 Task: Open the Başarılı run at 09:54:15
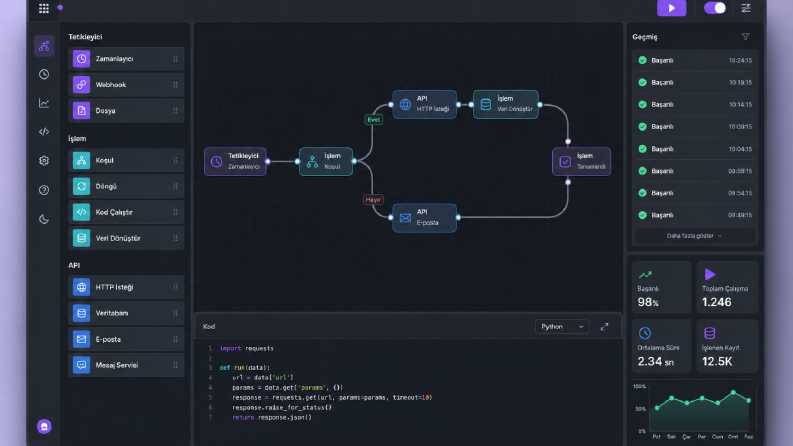click(x=695, y=193)
